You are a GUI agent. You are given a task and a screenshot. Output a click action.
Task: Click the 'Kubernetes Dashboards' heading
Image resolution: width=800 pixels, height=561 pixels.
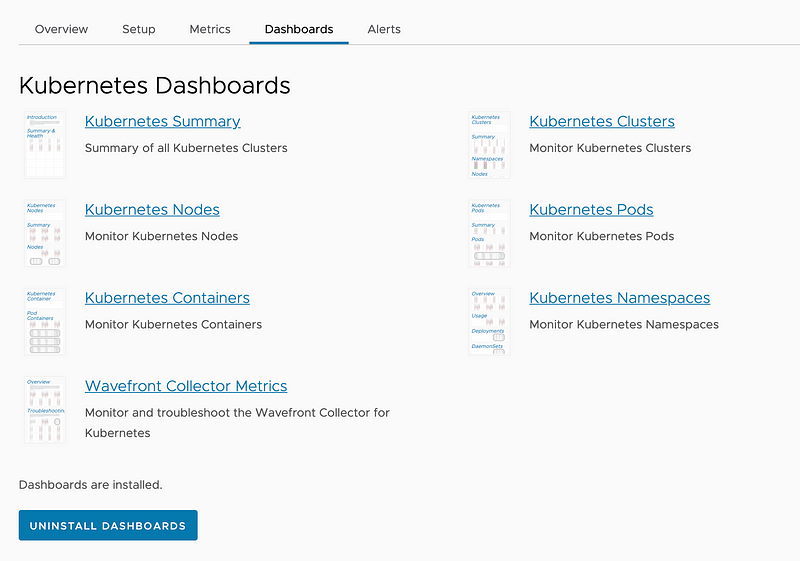pyautogui.click(x=155, y=85)
